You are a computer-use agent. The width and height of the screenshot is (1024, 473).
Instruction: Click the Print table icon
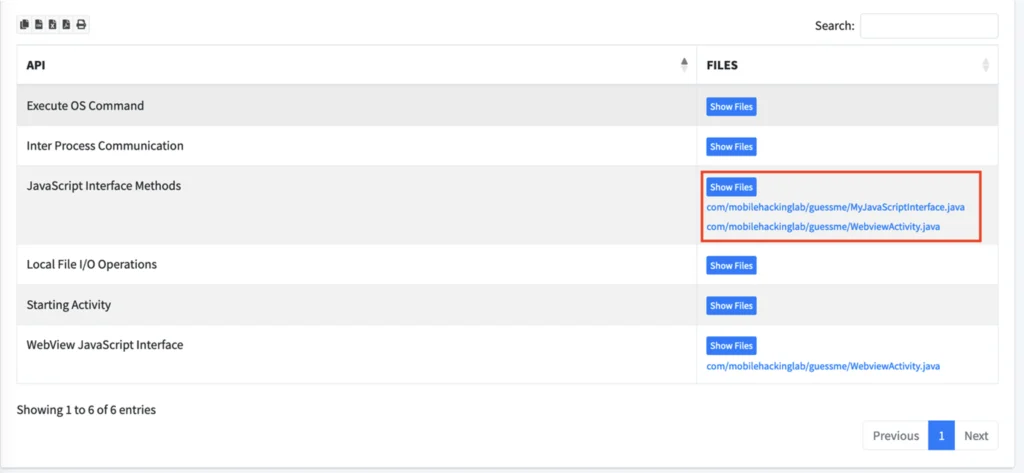click(81, 25)
